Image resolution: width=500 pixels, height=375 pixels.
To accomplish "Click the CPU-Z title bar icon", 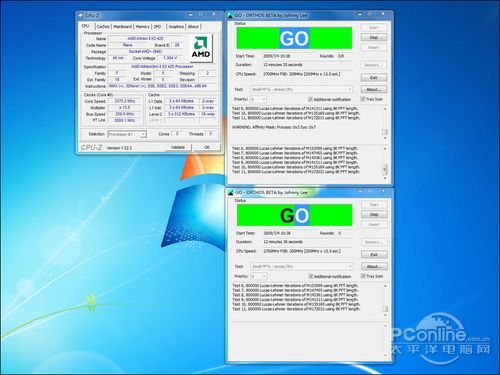I will [x=80, y=16].
